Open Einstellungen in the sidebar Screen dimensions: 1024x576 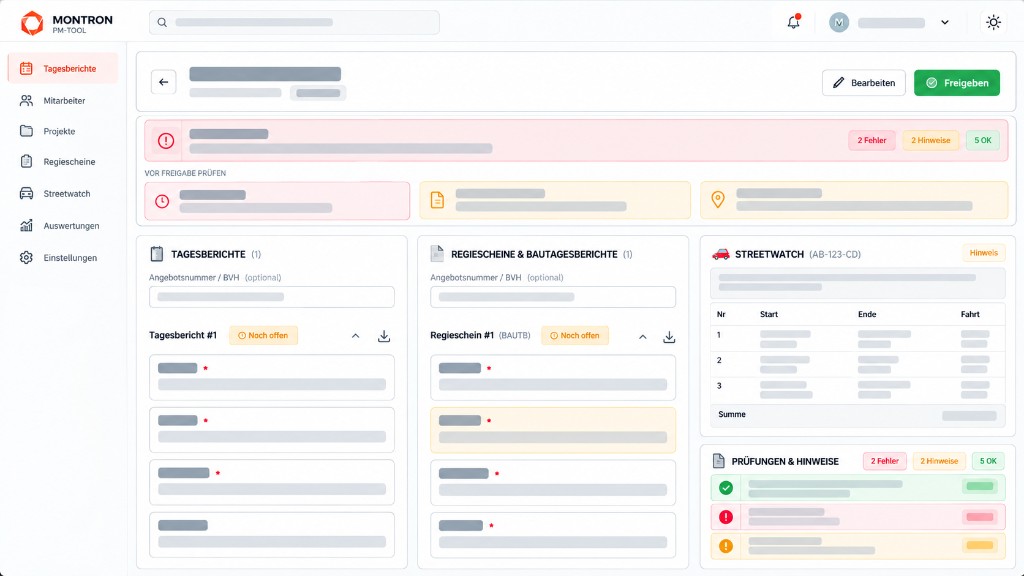click(x=63, y=257)
